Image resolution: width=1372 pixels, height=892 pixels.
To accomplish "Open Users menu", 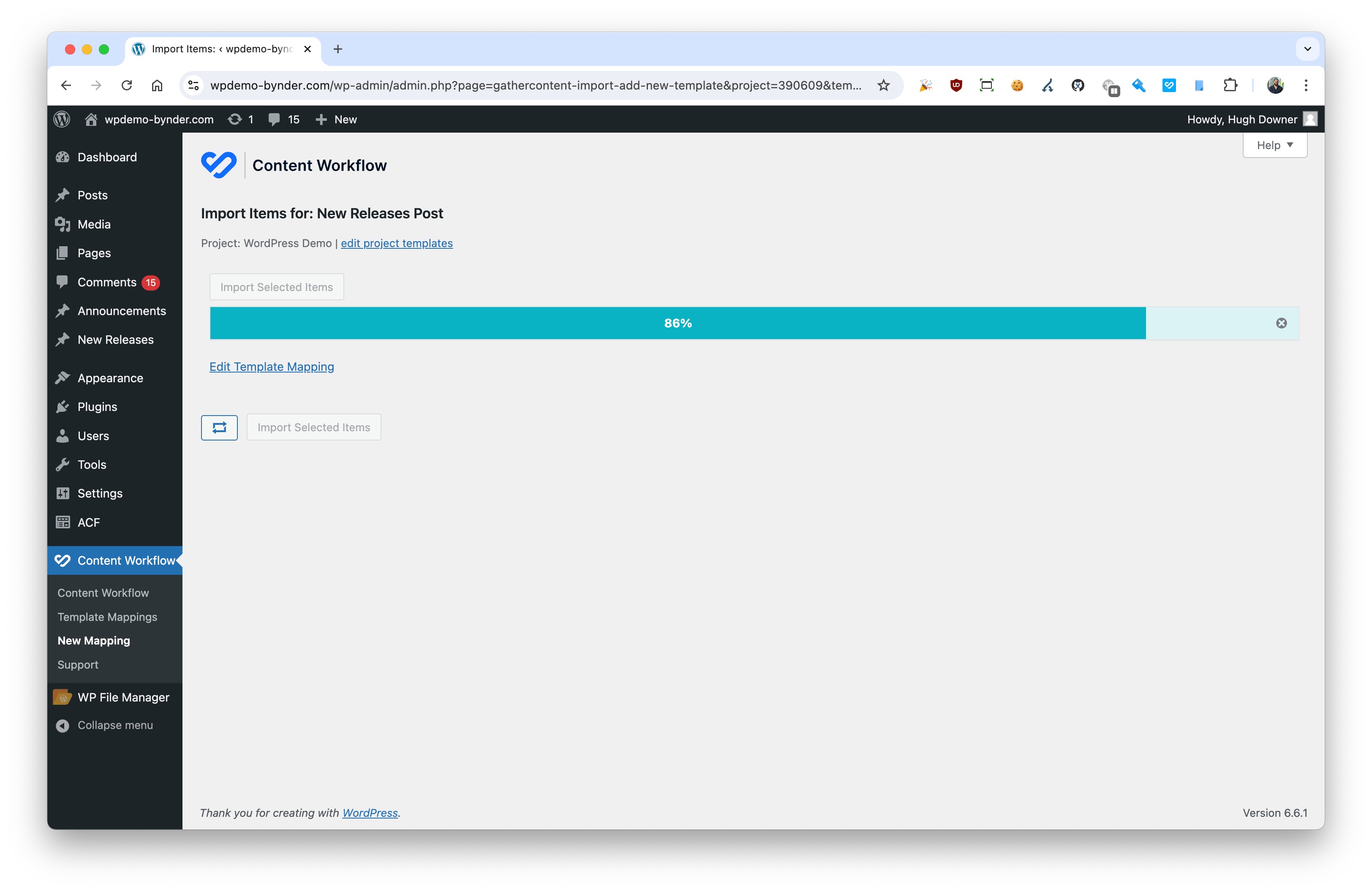I will [115, 435].
